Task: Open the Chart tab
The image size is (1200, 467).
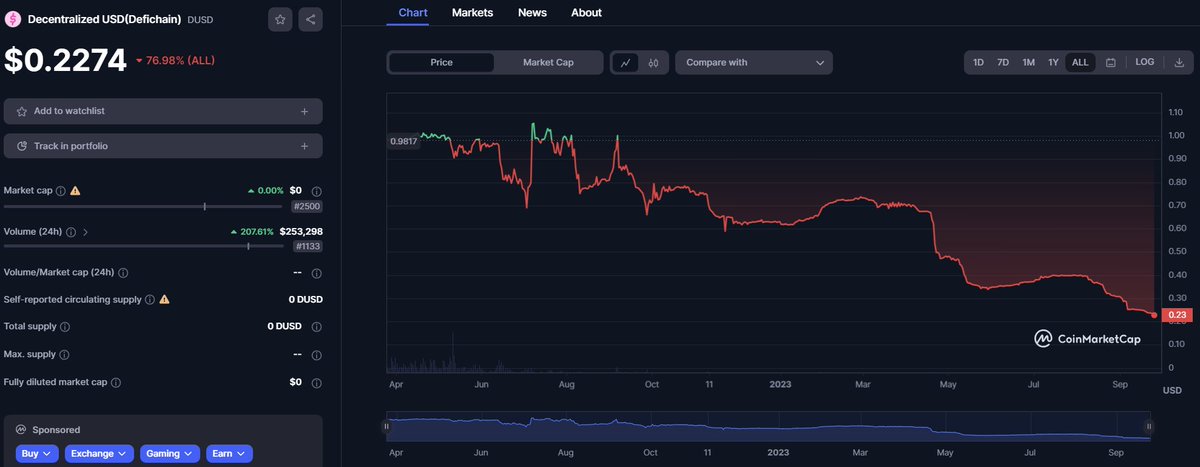Action: click(414, 12)
